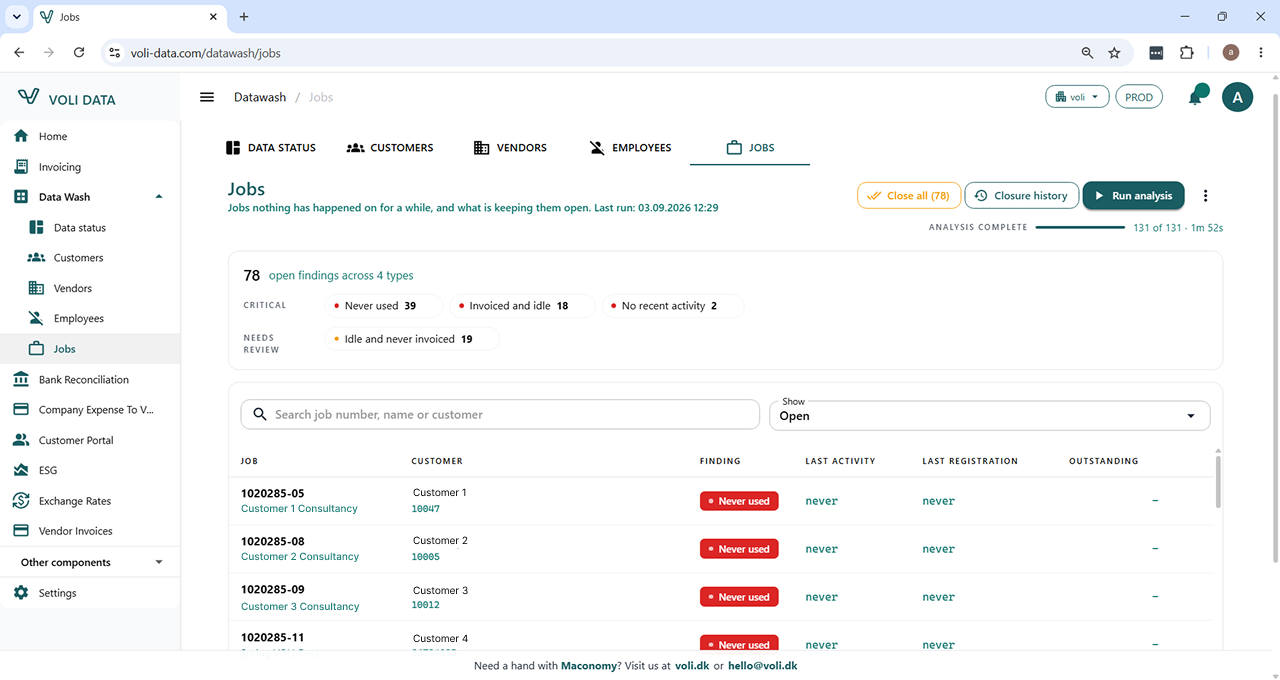This screenshot has width=1280, height=680.
Task: Open the three-dot more options menu
Action: (1206, 196)
